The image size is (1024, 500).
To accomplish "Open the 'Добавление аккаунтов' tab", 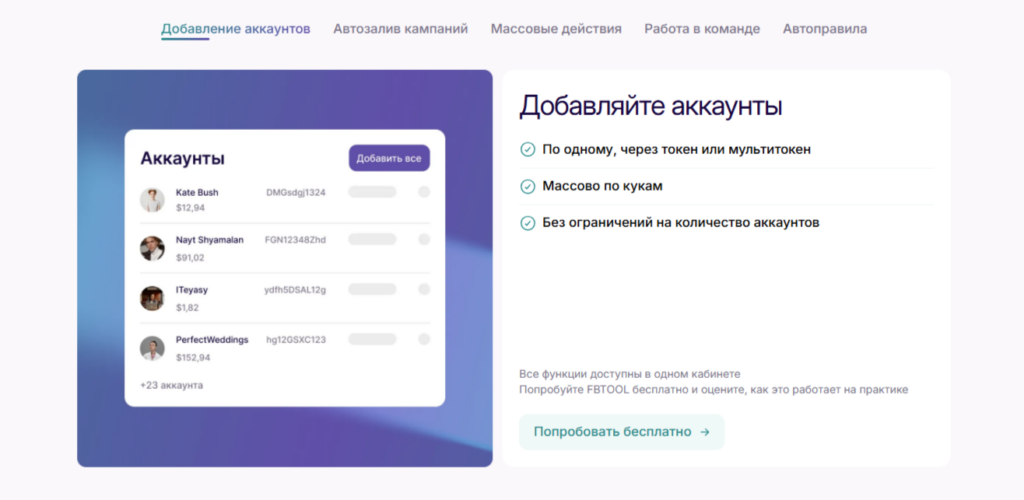I will pos(236,29).
